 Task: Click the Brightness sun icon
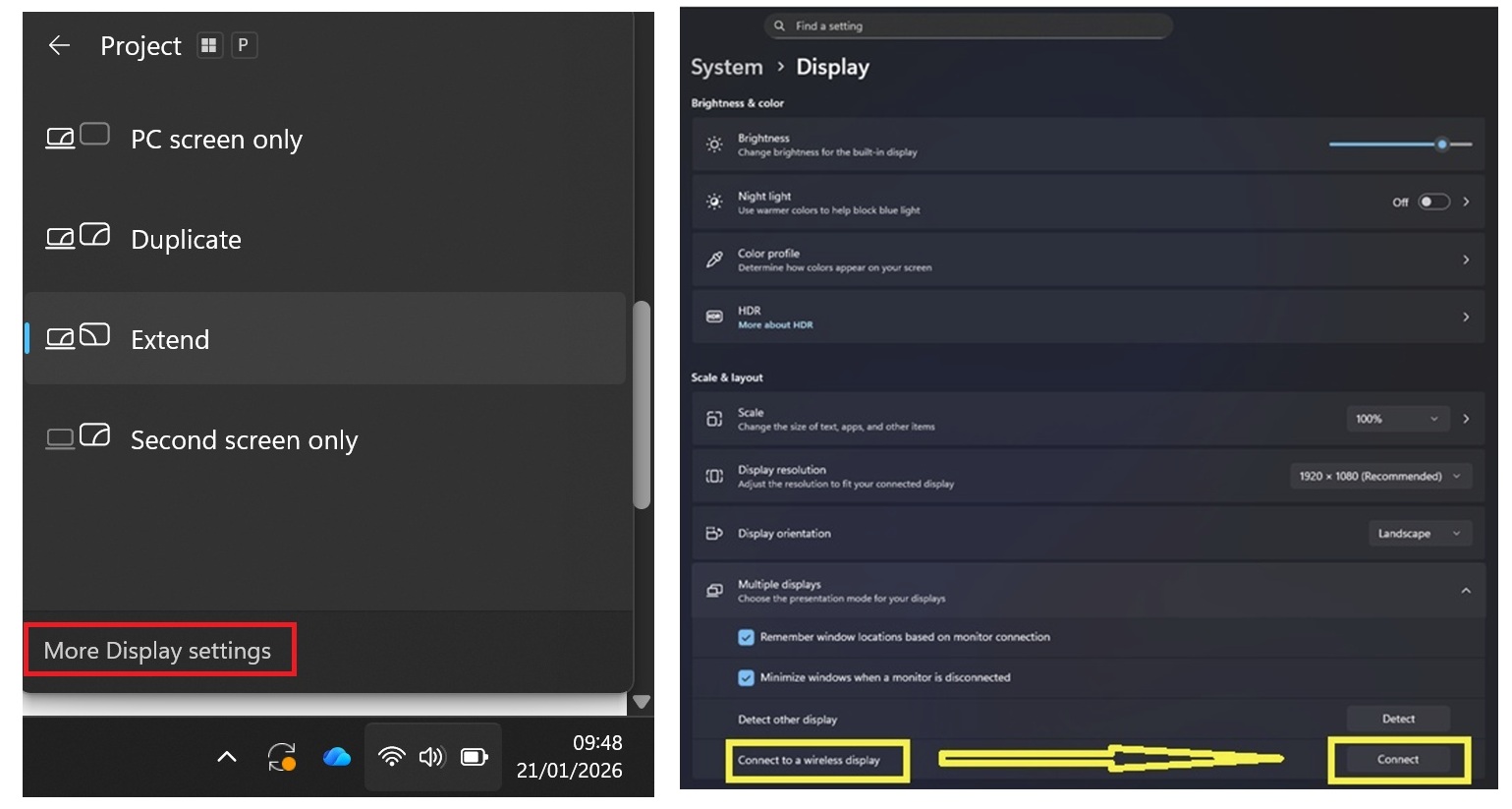point(715,144)
